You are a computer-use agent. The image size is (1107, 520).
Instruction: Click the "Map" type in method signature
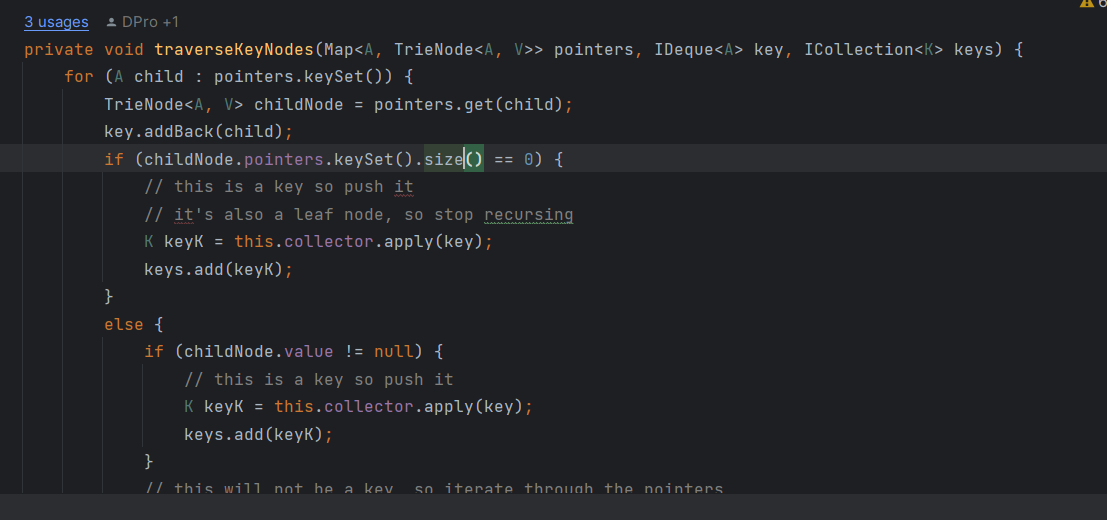339,49
